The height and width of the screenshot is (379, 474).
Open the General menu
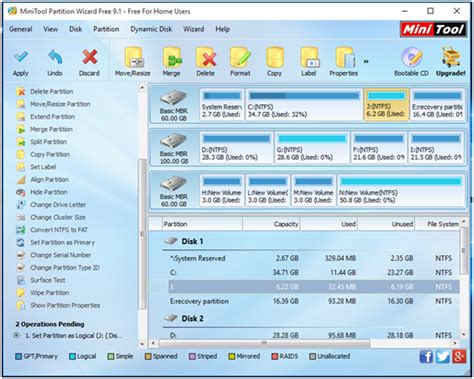[21, 29]
